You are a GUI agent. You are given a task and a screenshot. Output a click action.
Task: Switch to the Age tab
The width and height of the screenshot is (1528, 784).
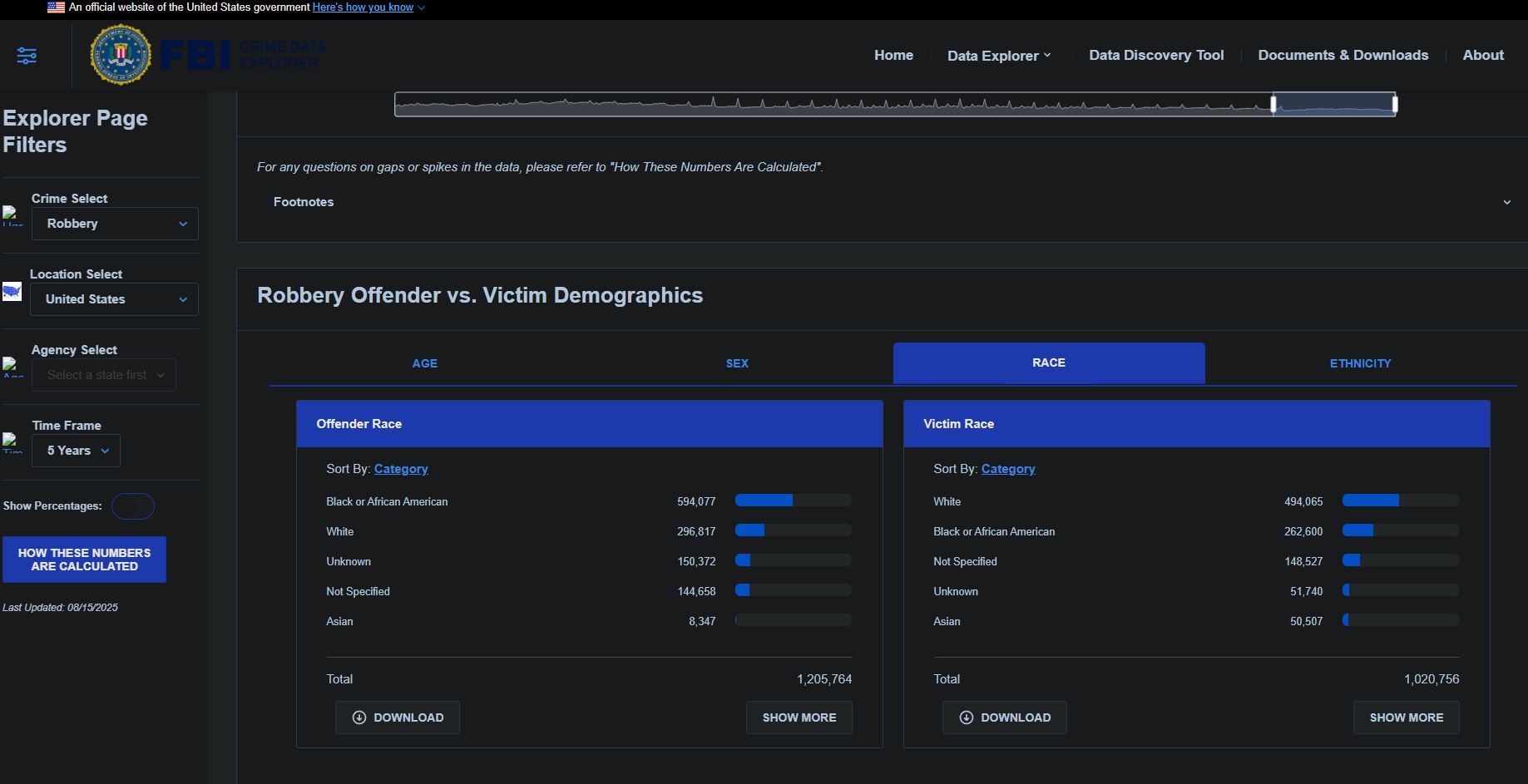pos(424,363)
